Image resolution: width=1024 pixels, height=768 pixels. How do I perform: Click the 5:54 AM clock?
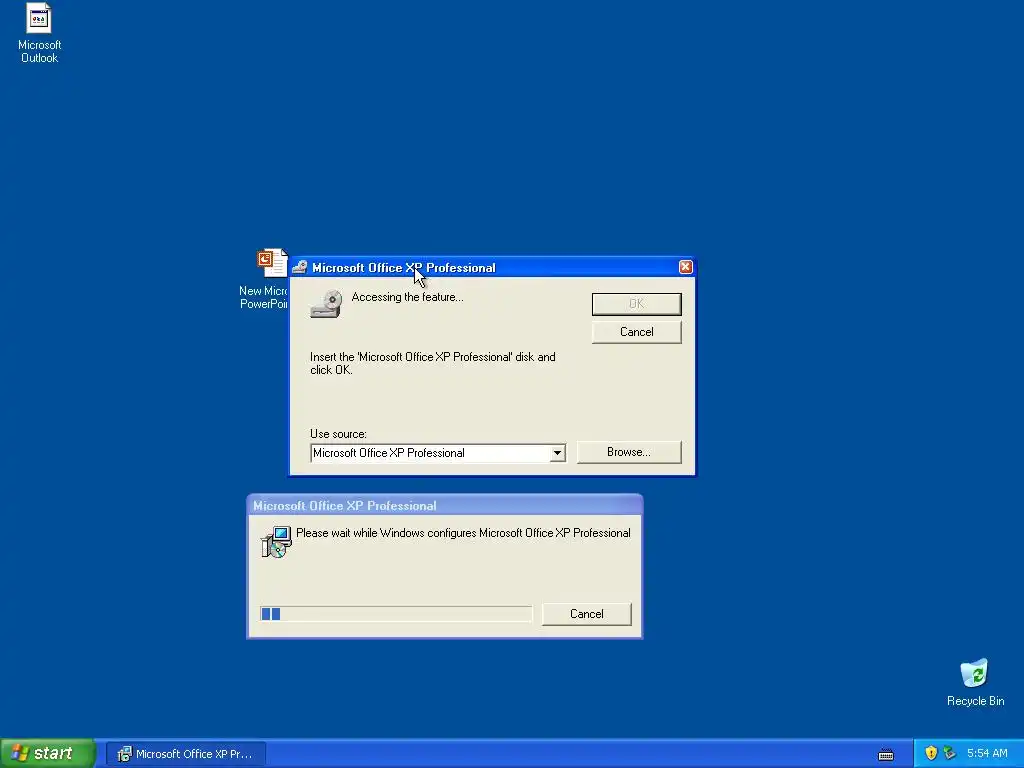point(987,753)
